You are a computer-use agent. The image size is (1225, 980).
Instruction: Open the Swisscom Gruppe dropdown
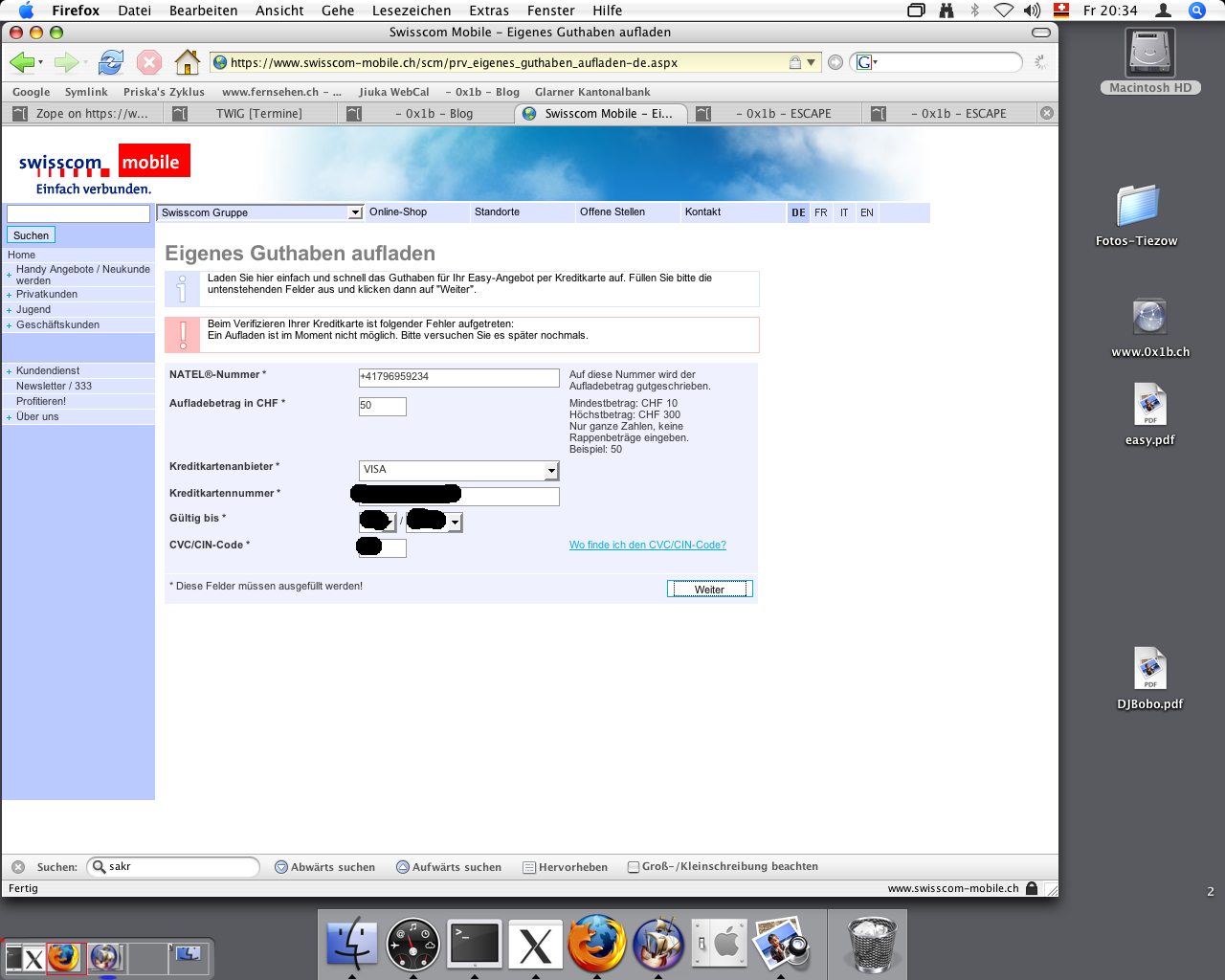click(259, 212)
